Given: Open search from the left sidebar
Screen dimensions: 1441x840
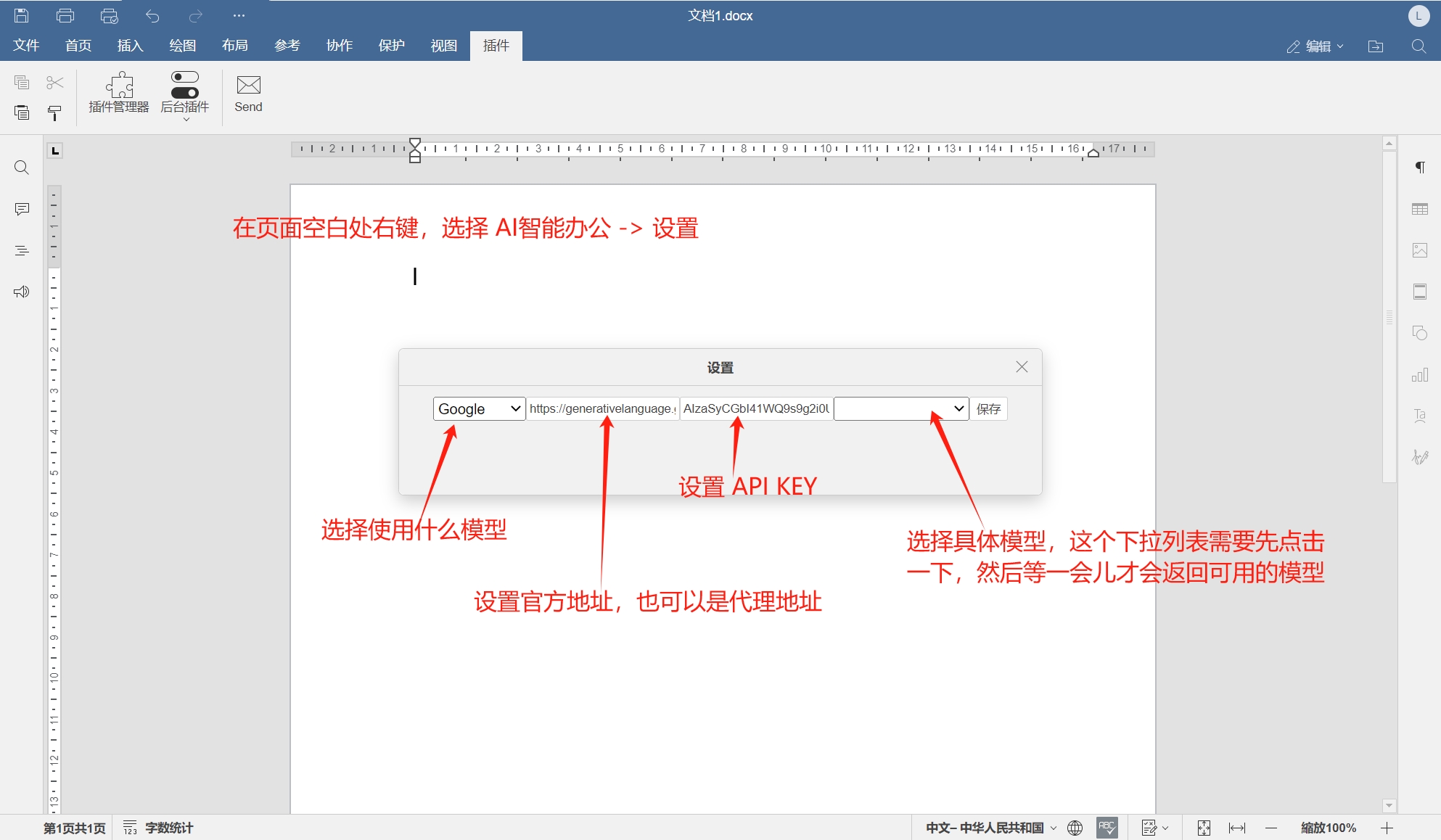Looking at the screenshot, I should pos(21,168).
